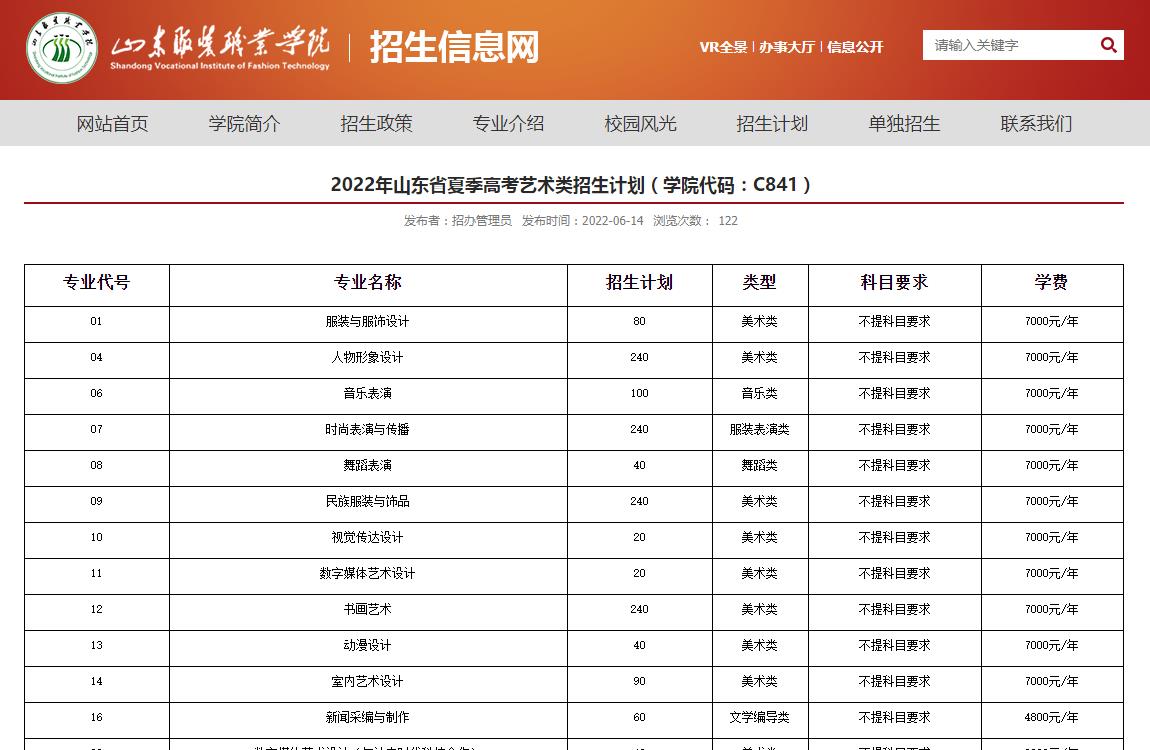Click the 发布者：招办管理员 text

click(458, 221)
